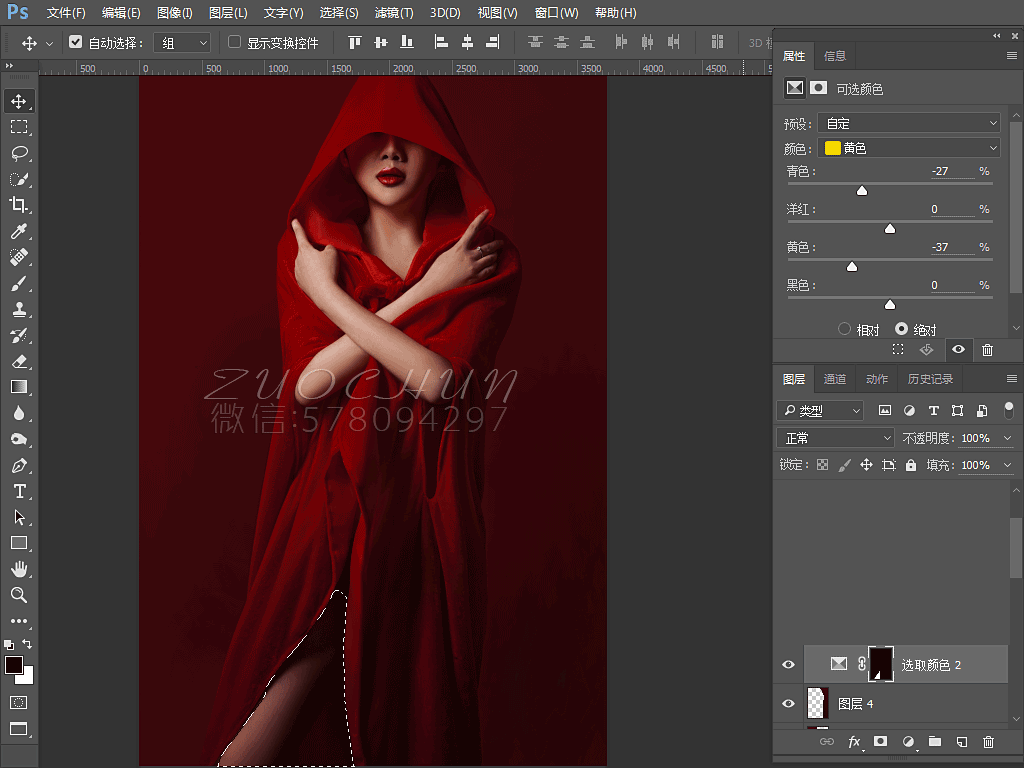Viewport: 1024px width, 768px height.
Task: Select the Rectangular Marquee tool
Action: tap(19, 127)
